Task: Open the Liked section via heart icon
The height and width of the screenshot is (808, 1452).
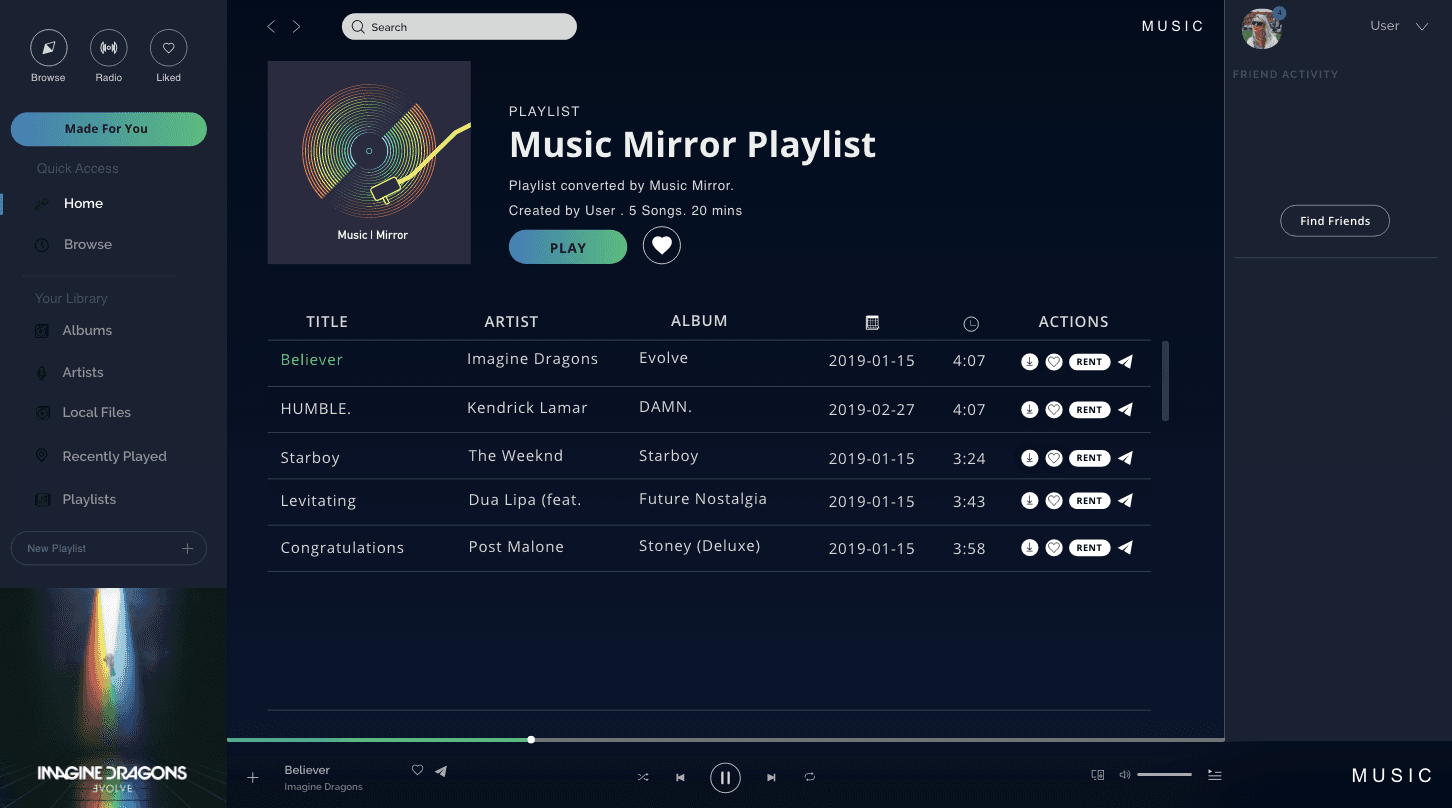Action: [168, 47]
